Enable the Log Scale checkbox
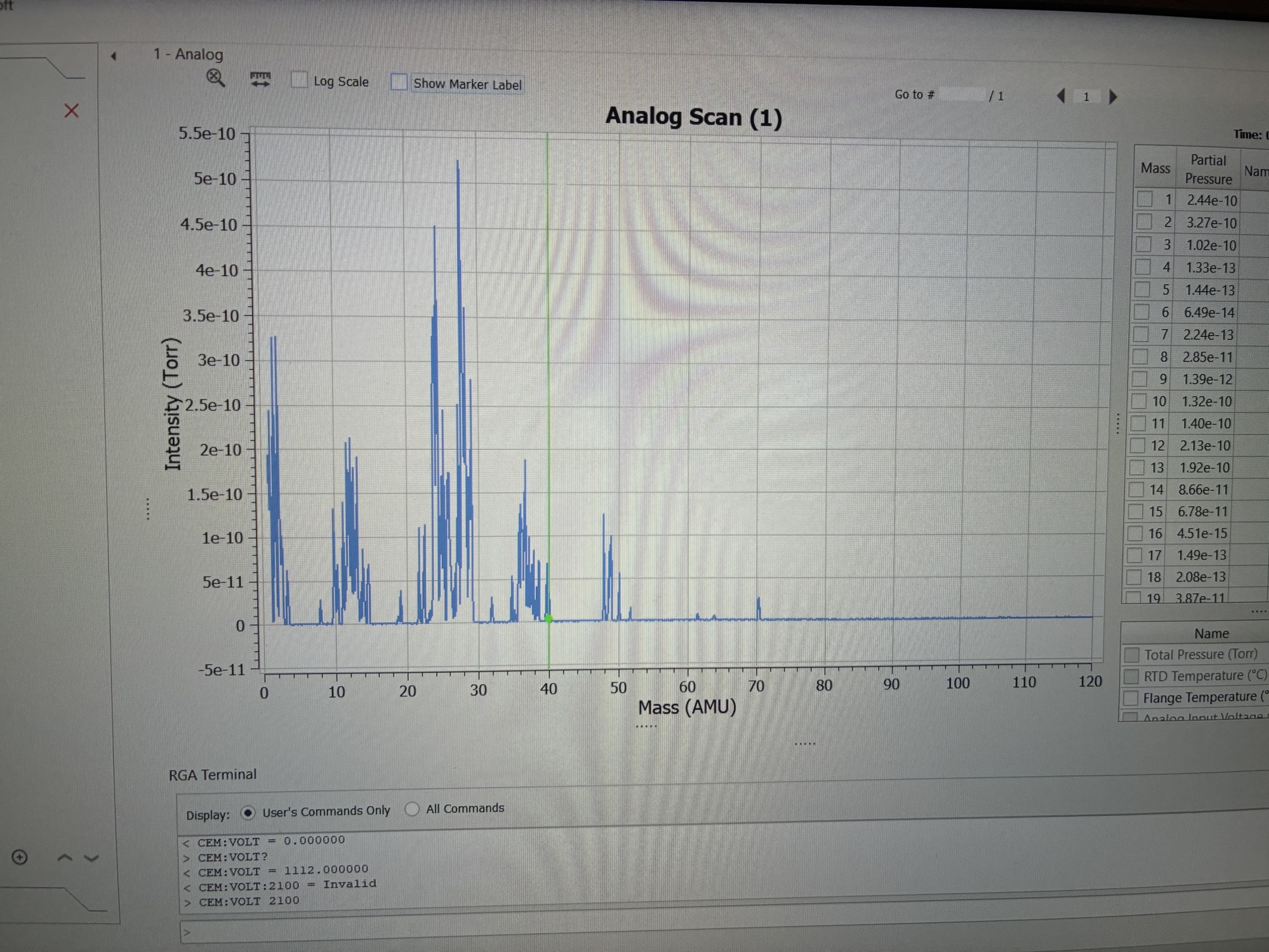Screen dimensions: 1269x952 coord(298,80)
